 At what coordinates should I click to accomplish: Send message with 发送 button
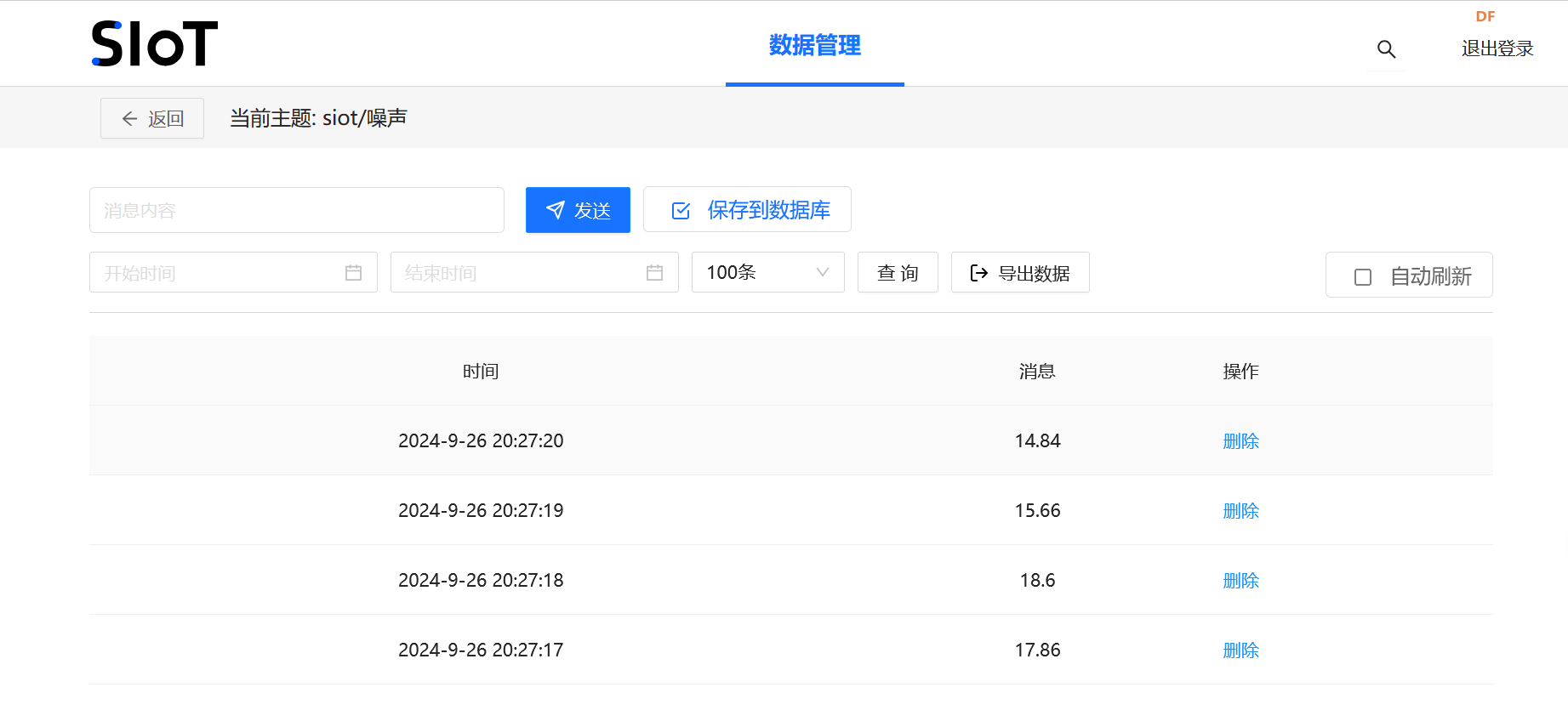(578, 210)
